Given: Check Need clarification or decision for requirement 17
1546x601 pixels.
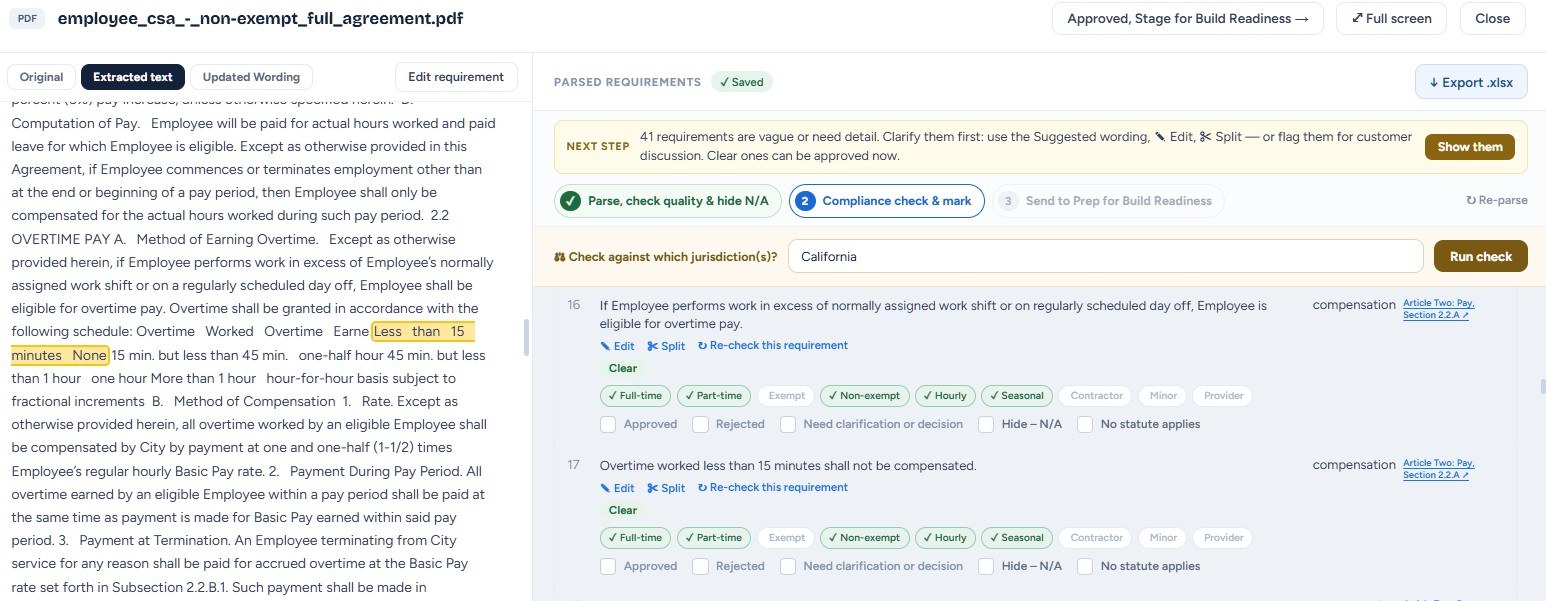Looking at the screenshot, I should (788, 566).
